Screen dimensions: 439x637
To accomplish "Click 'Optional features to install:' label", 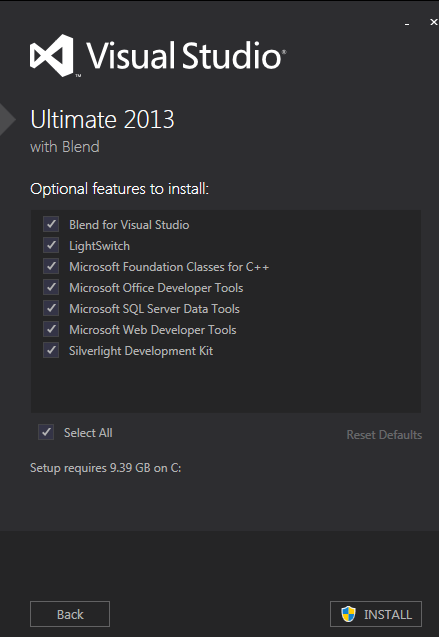I will [119, 189].
